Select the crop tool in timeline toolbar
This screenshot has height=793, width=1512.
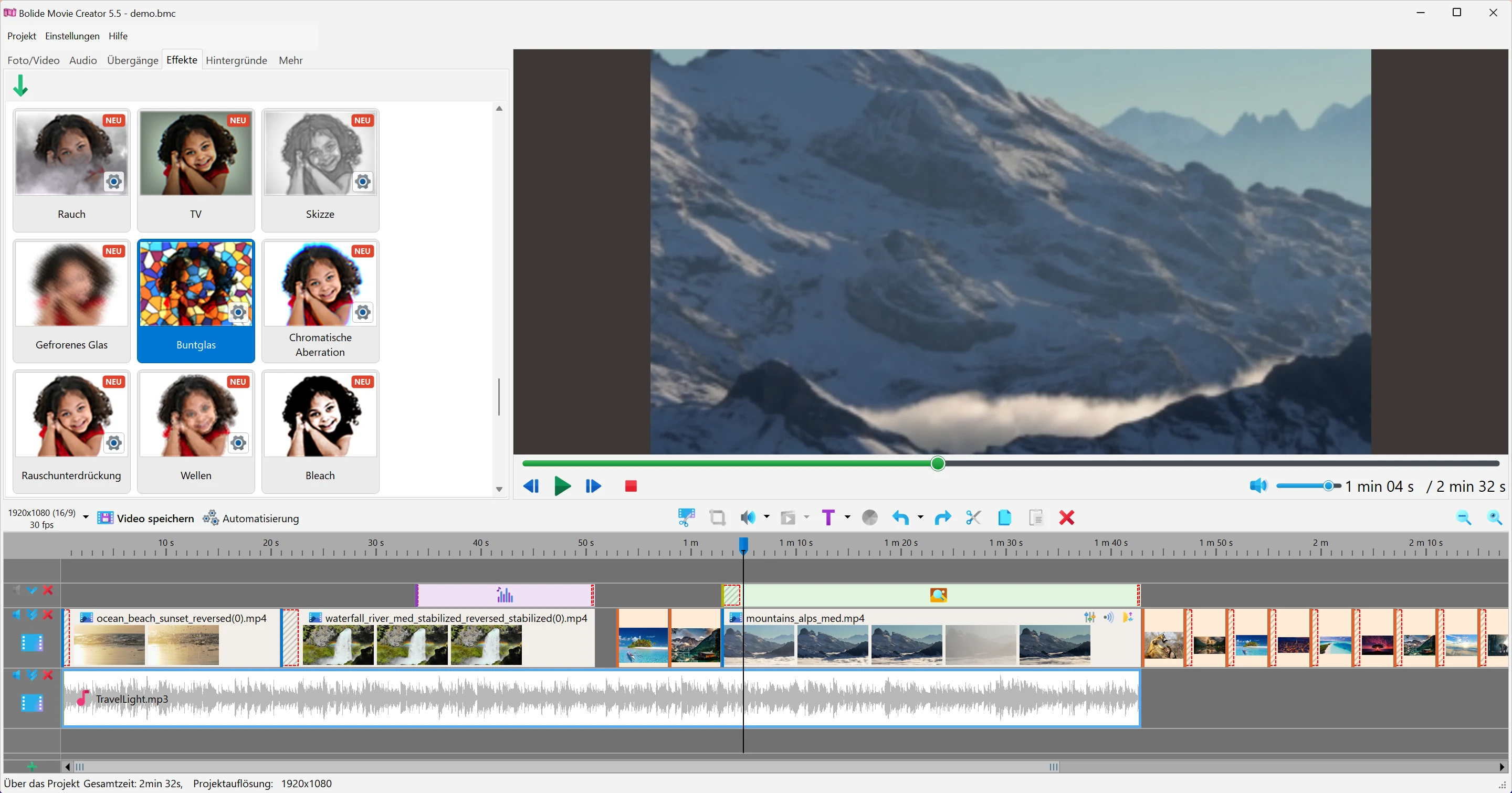point(717,517)
